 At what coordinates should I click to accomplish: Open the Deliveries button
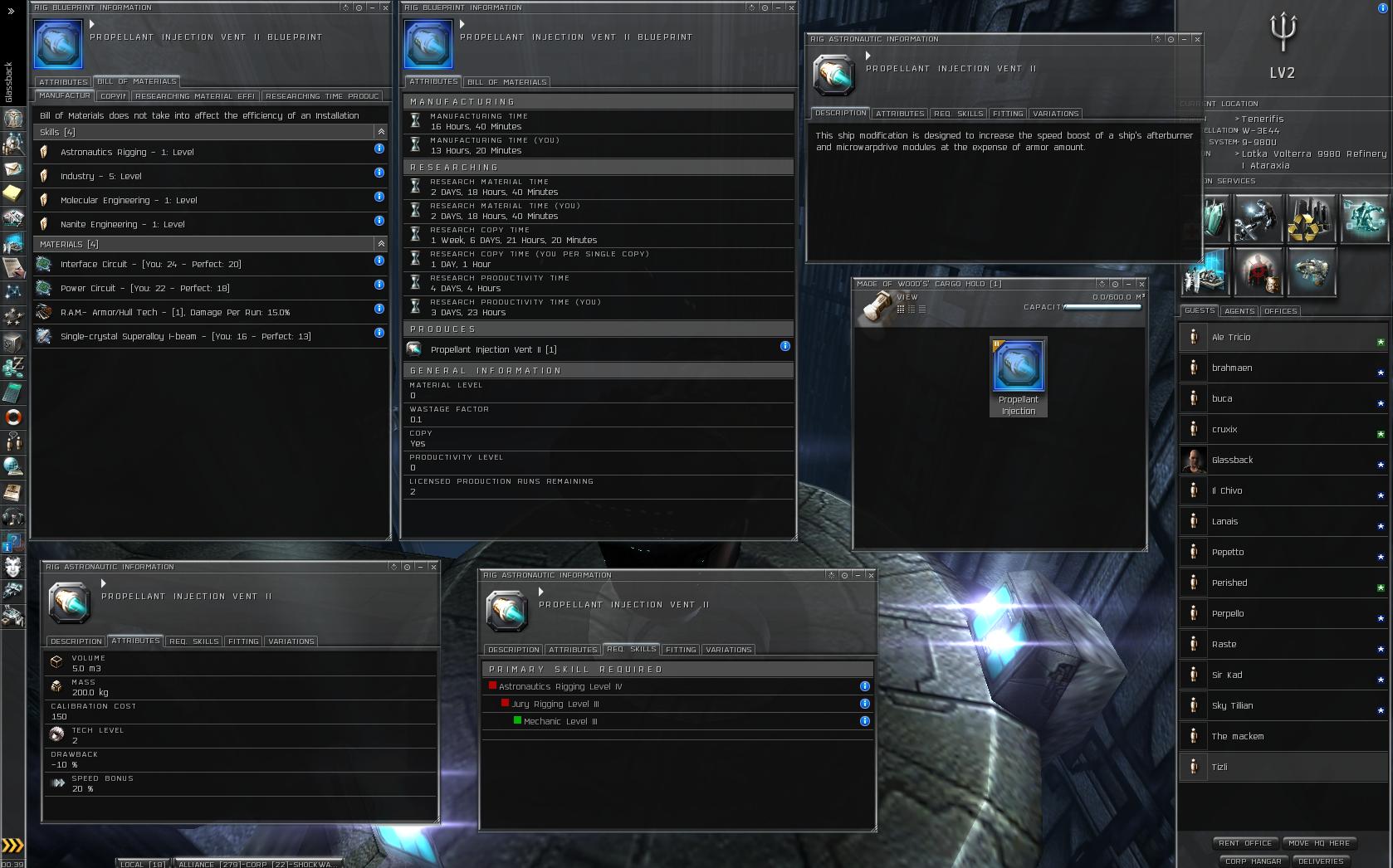click(x=1321, y=861)
